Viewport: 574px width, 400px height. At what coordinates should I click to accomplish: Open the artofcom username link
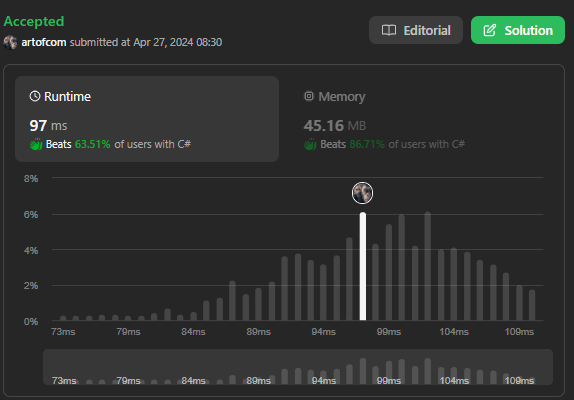tap(44, 42)
